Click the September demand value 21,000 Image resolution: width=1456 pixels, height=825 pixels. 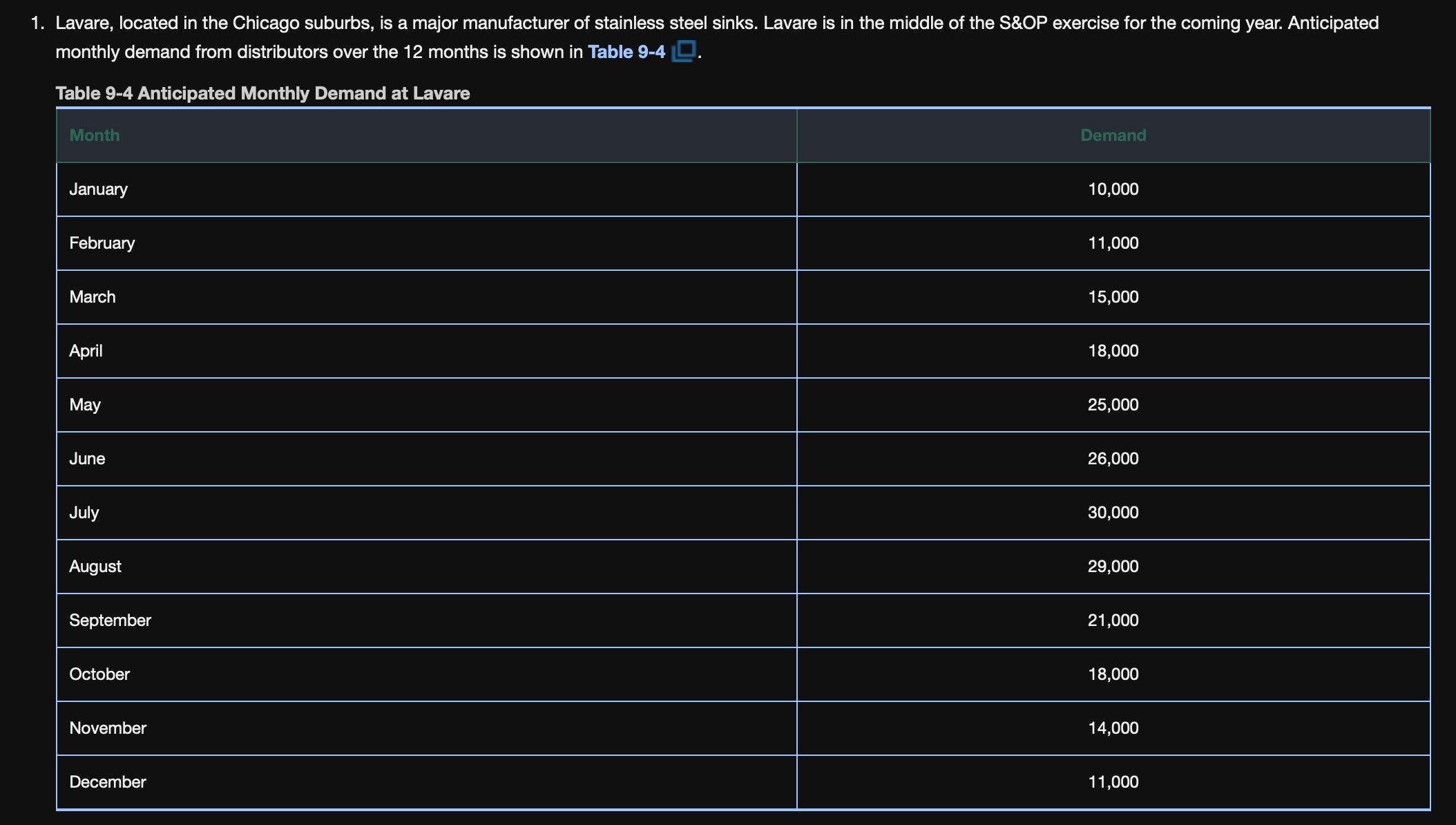tap(1113, 620)
